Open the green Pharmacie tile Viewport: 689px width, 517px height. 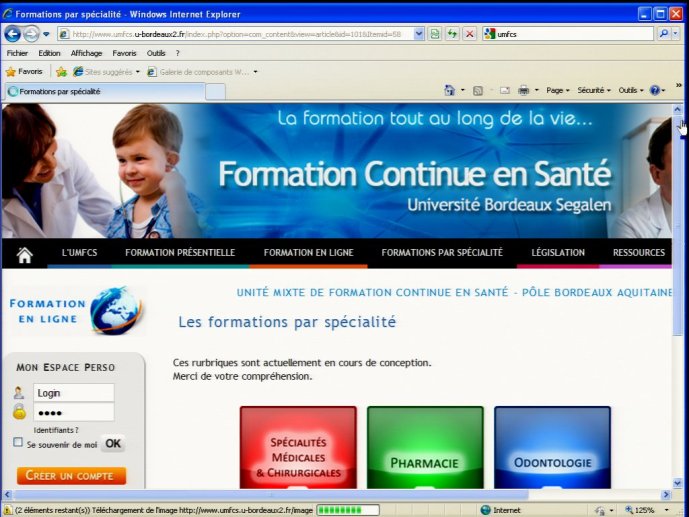[x=425, y=448]
